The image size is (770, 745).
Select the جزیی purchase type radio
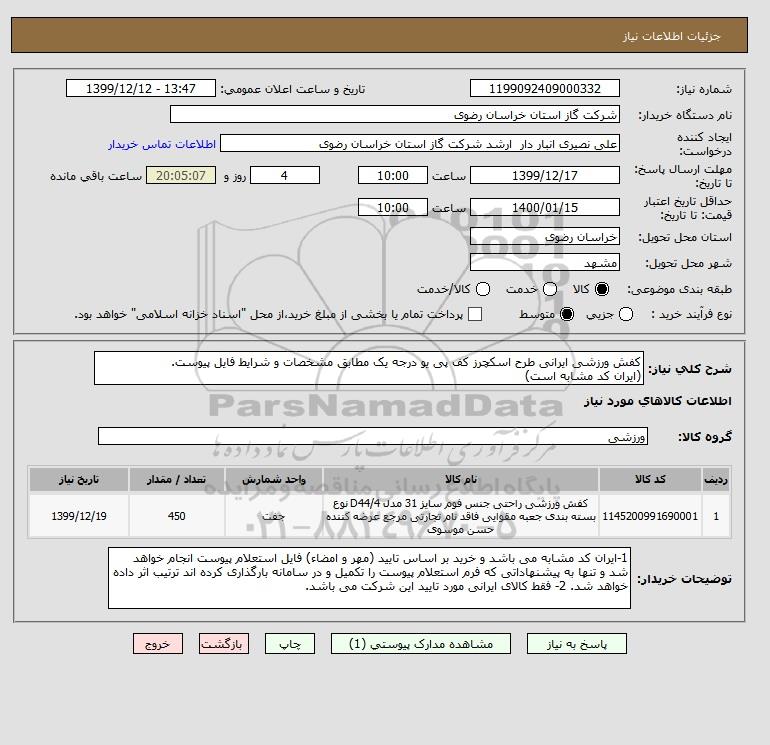pos(626,314)
